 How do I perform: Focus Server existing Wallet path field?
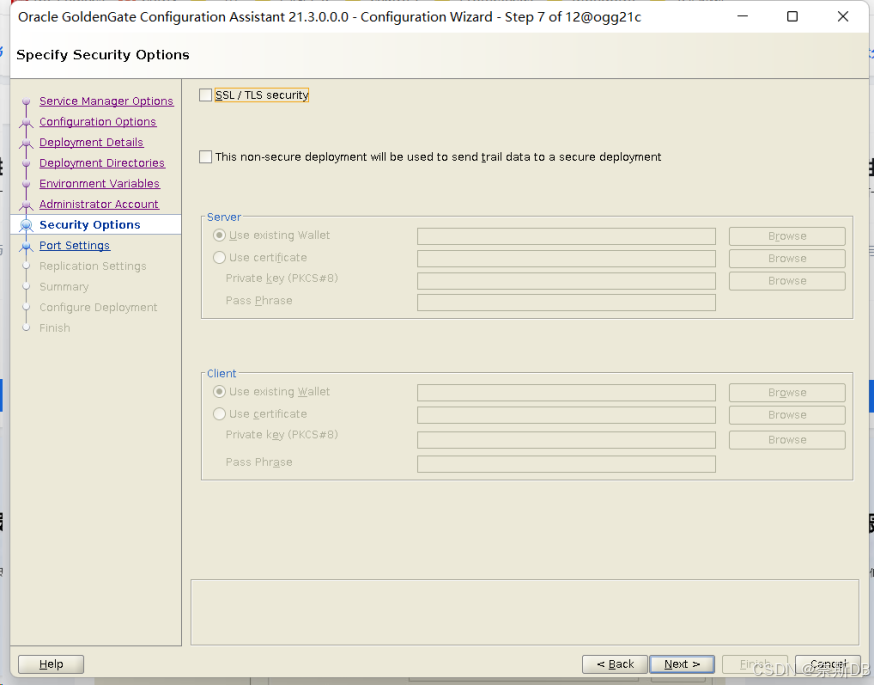click(566, 236)
